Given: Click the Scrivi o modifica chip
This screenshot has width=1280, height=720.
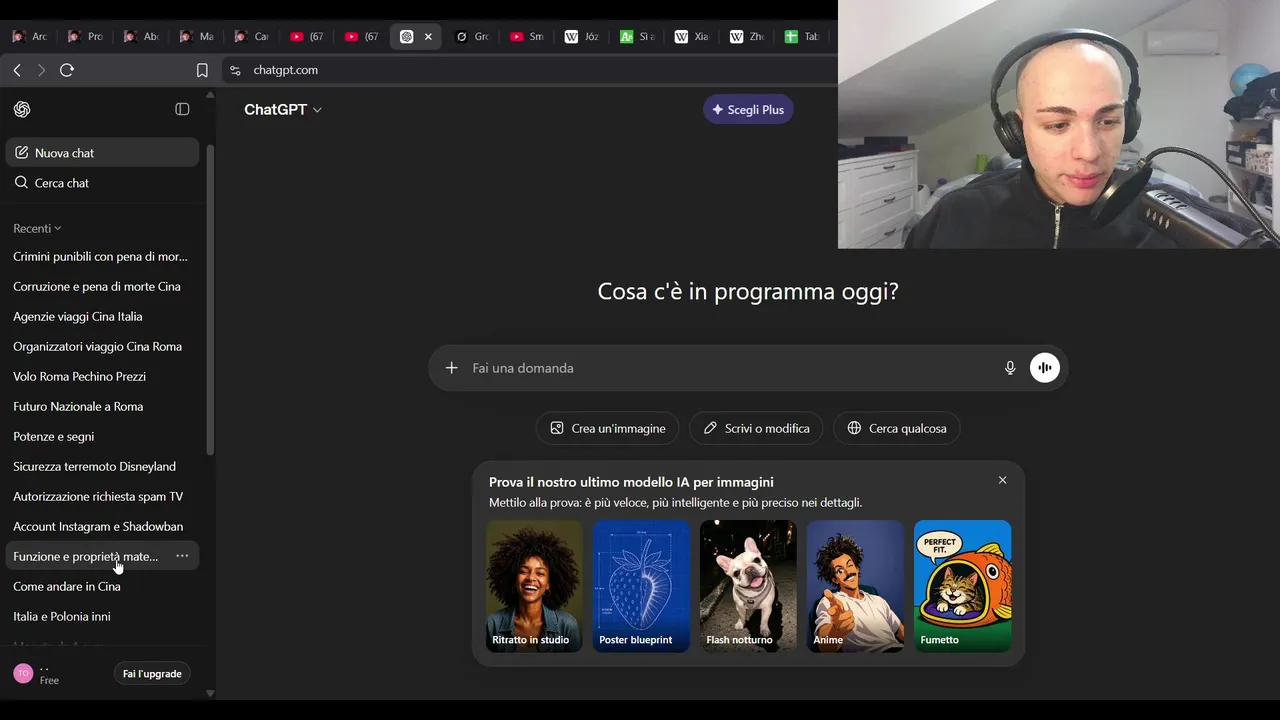Looking at the screenshot, I should 756,428.
